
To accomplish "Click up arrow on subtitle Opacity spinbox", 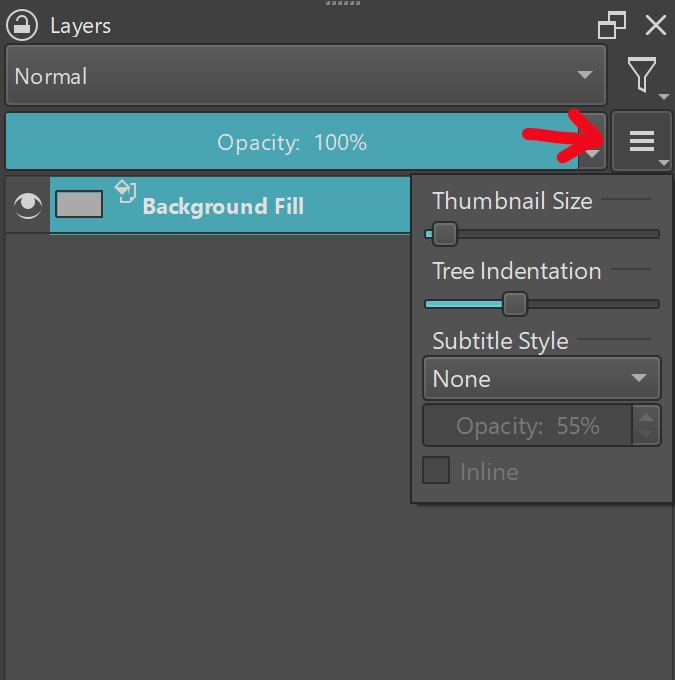I will tap(647, 416).
